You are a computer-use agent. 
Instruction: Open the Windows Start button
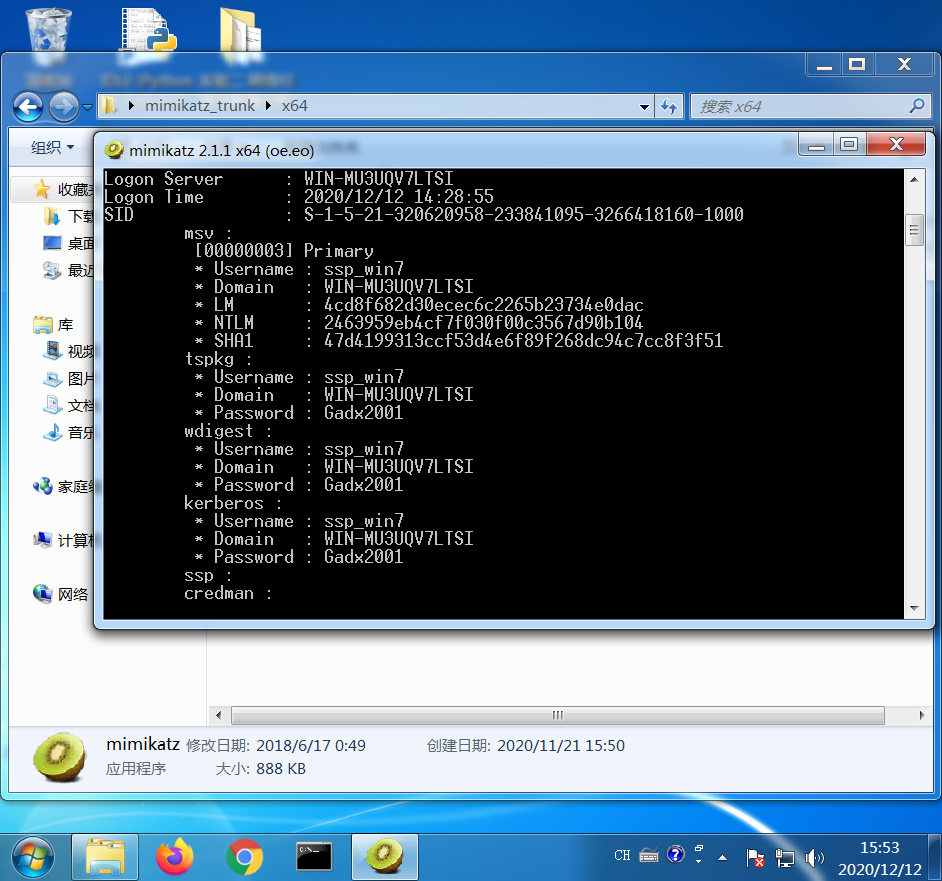click(x=33, y=858)
